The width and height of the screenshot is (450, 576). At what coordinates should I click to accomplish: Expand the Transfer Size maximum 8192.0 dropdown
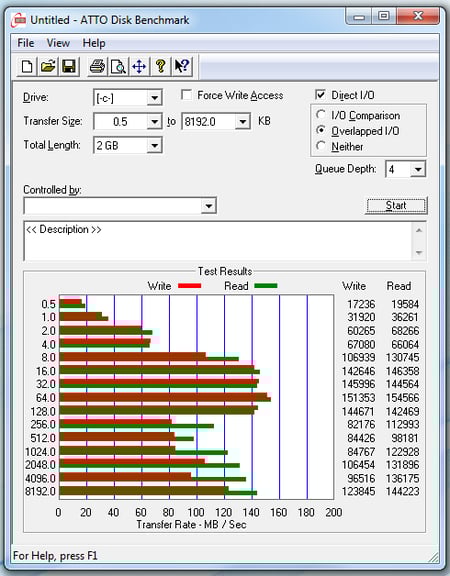(x=243, y=122)
